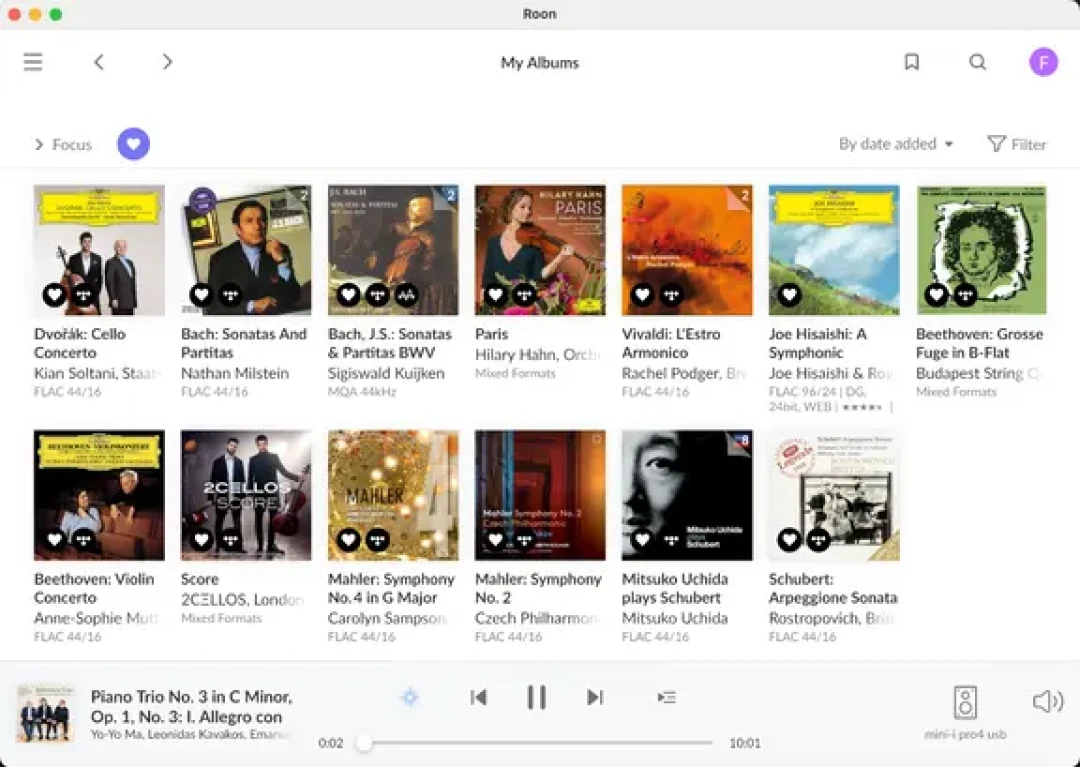Click heart icon on Mitsuko Uchida plays Schubert cover
The image size is (1080, 767).
tap(642, 540)
